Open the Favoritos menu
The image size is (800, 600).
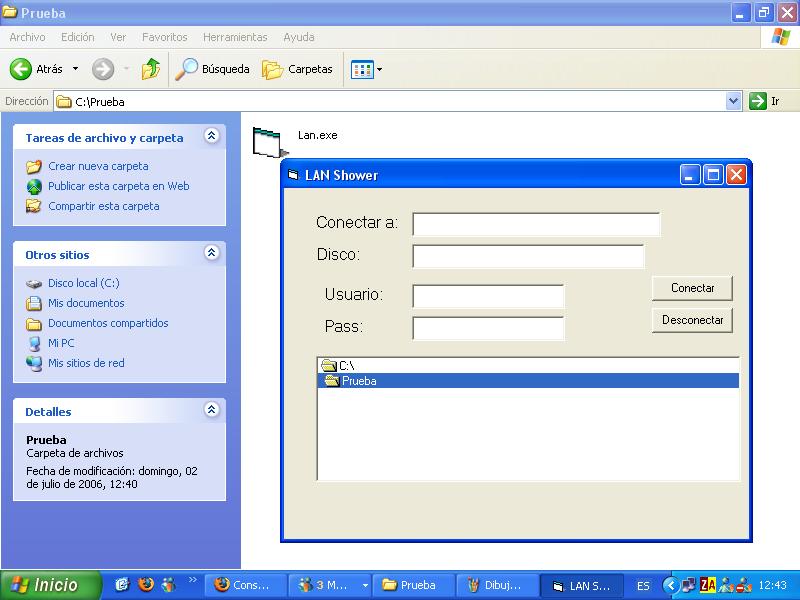(164, 37)
